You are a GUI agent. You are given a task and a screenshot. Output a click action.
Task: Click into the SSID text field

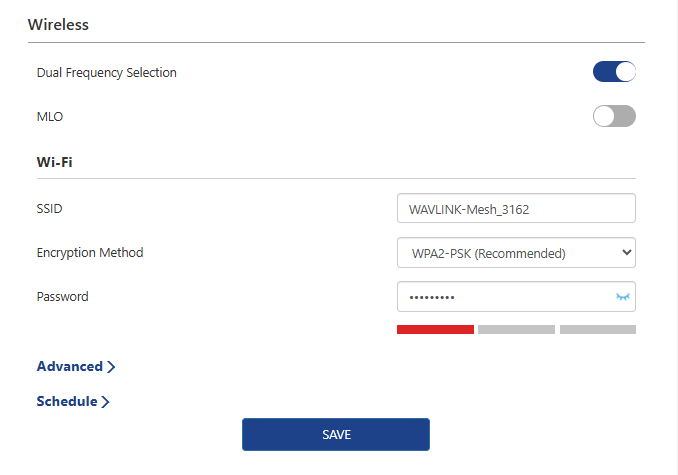point(516,208)
